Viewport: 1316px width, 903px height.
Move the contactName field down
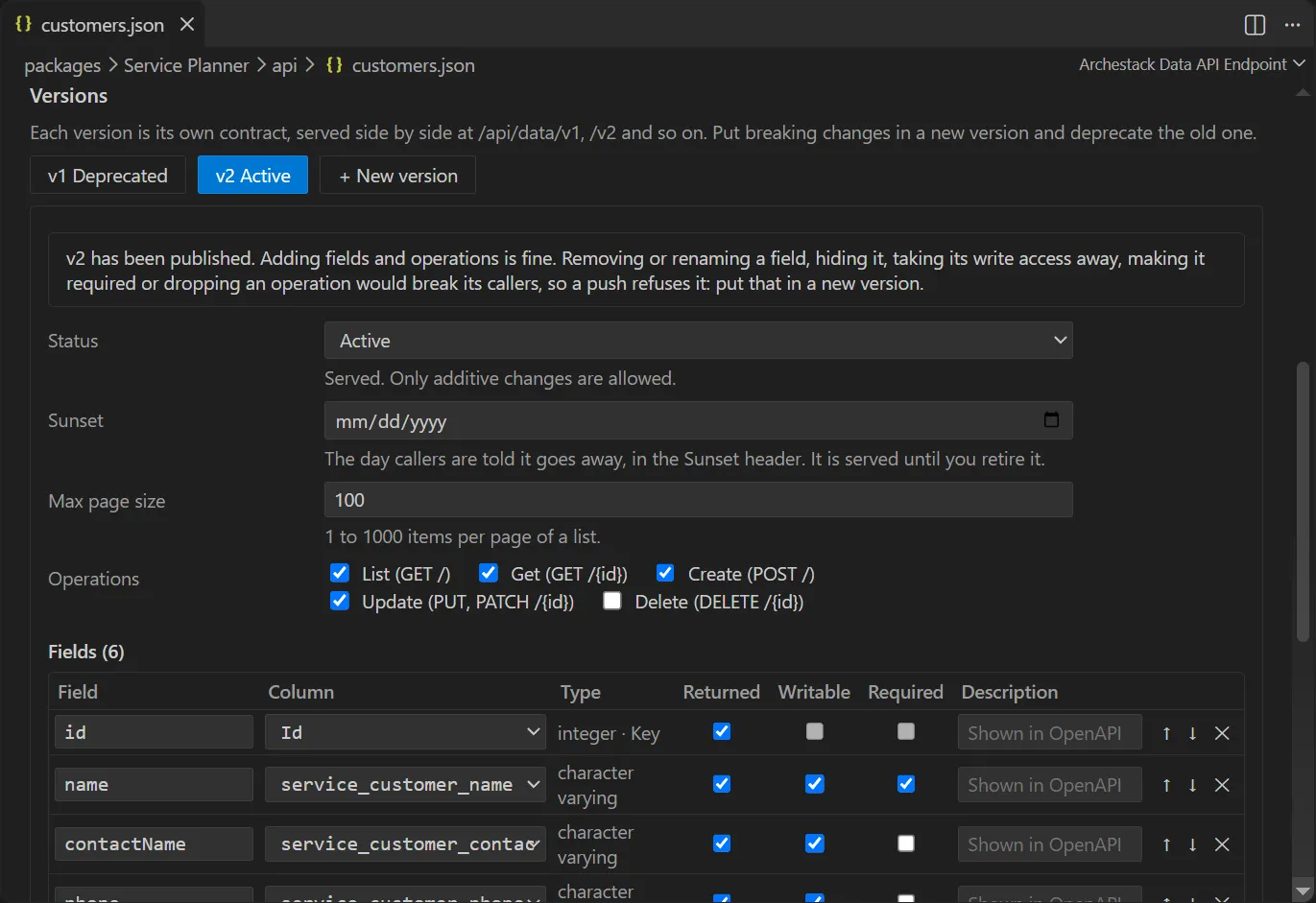click(1192, 844)
